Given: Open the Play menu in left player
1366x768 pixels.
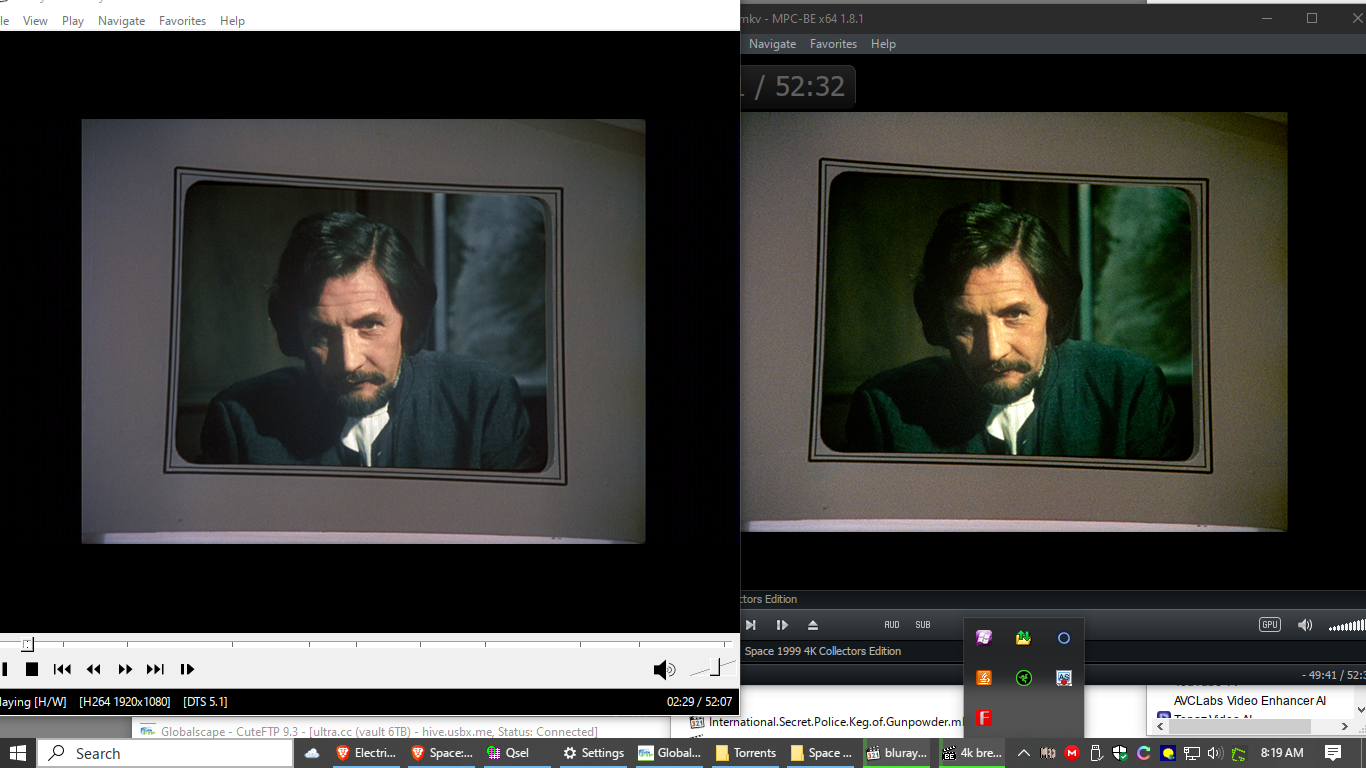Looking at the screenshot, I should click(73, 21).
